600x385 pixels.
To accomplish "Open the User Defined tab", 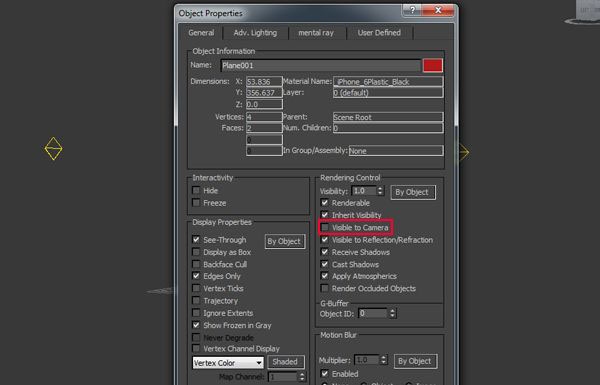I will click(379, 33).
